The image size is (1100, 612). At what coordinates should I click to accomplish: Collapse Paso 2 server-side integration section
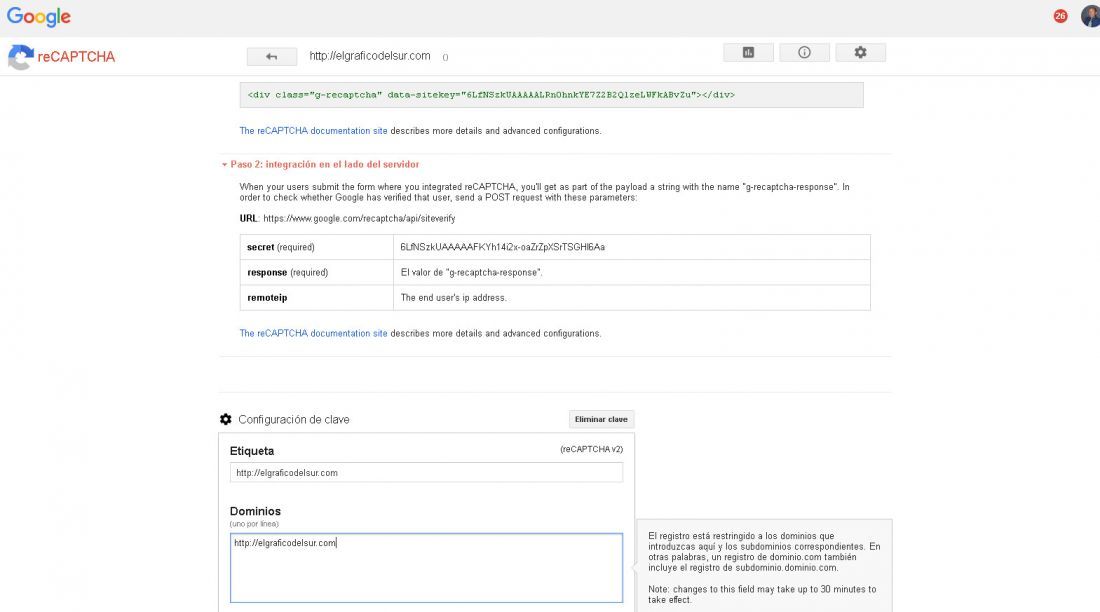(321, 164)
